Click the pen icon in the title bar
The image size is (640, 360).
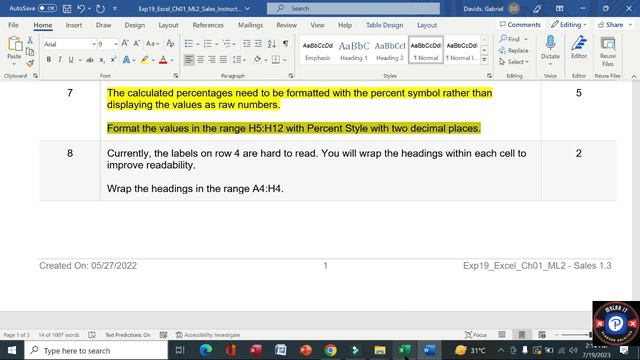click(x=537, y=8)
